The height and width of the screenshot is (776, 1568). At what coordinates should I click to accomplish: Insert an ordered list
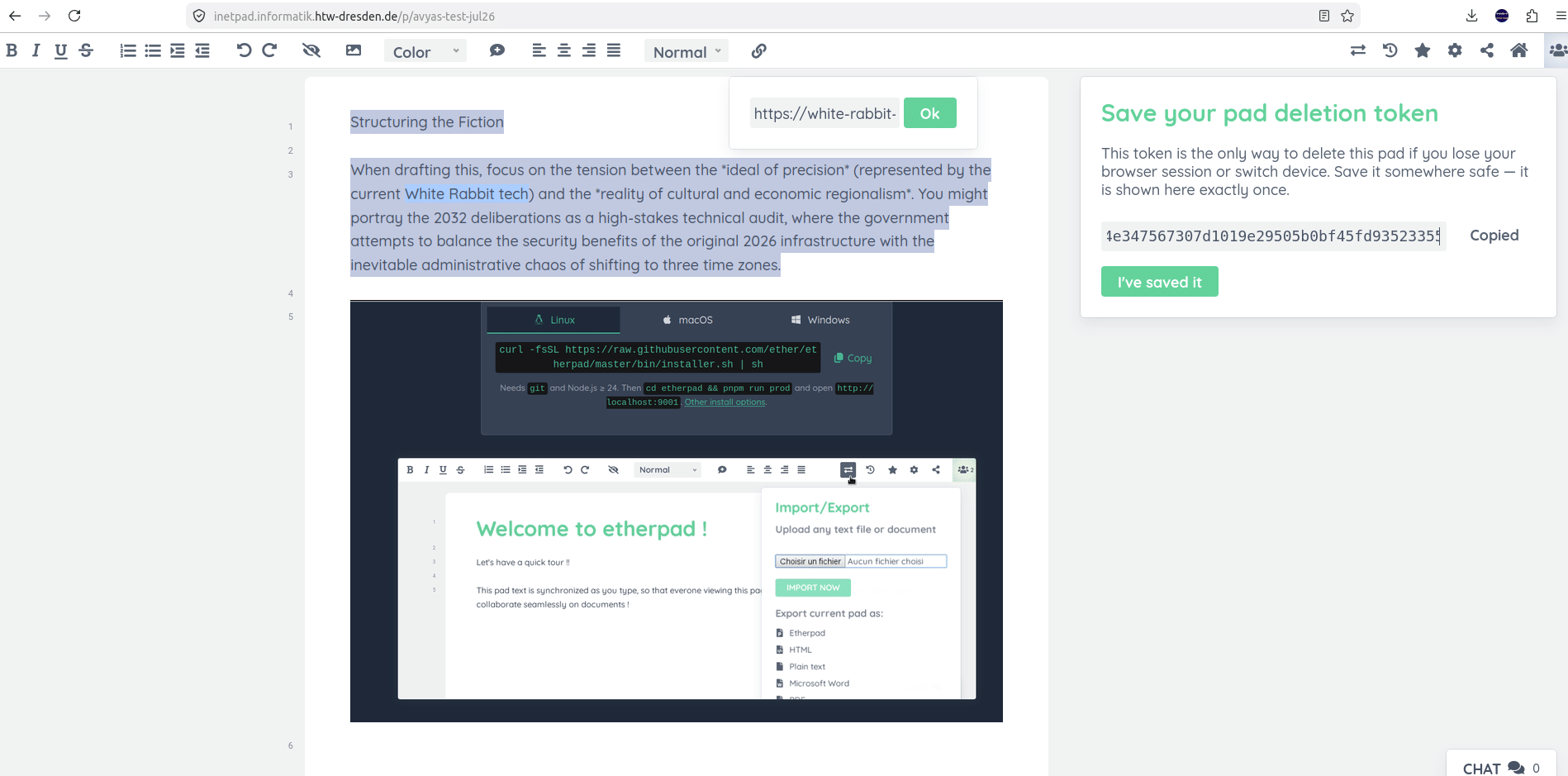128,50
